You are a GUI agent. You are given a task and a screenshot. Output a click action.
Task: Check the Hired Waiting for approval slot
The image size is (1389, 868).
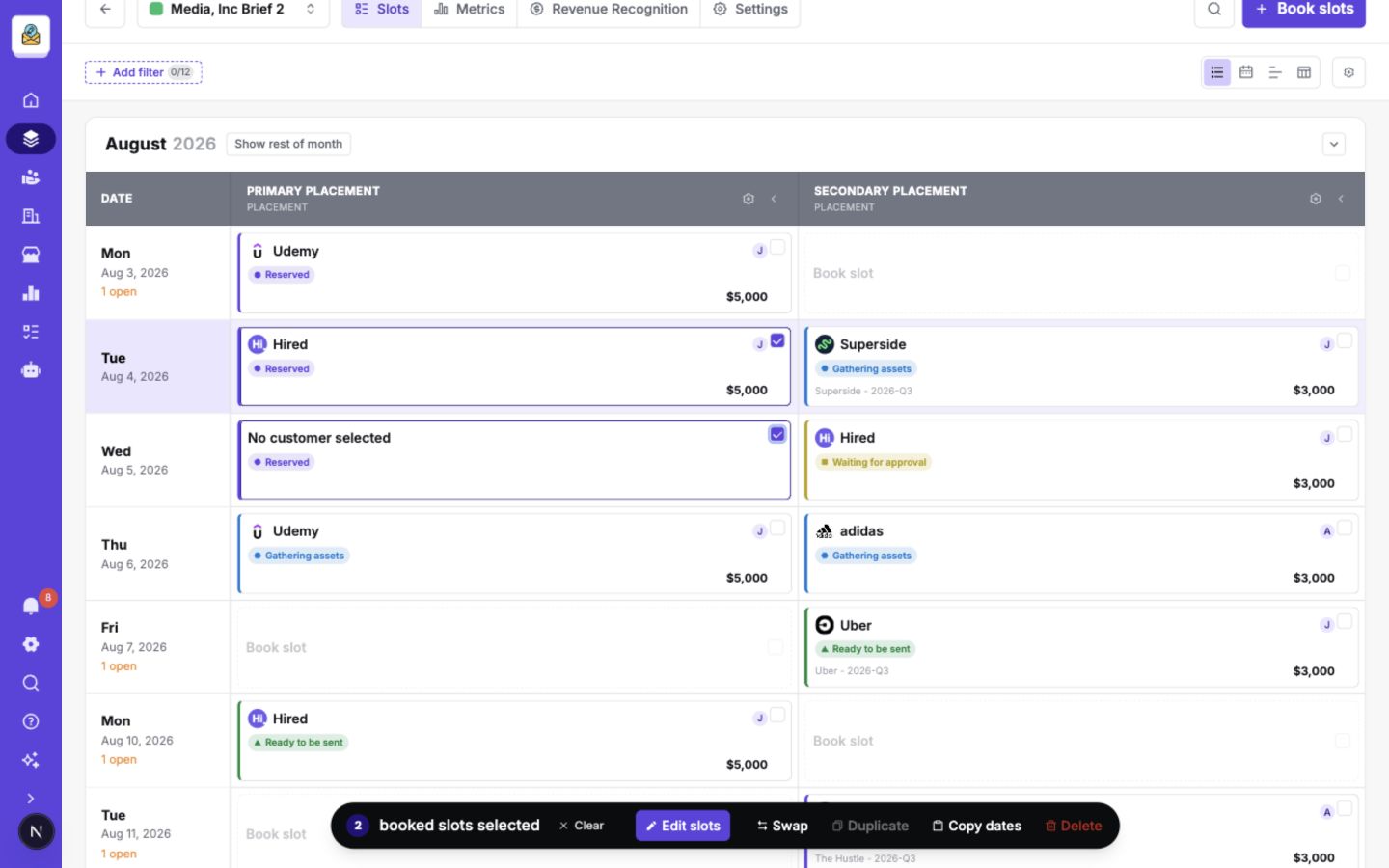tap(1345, 435)
